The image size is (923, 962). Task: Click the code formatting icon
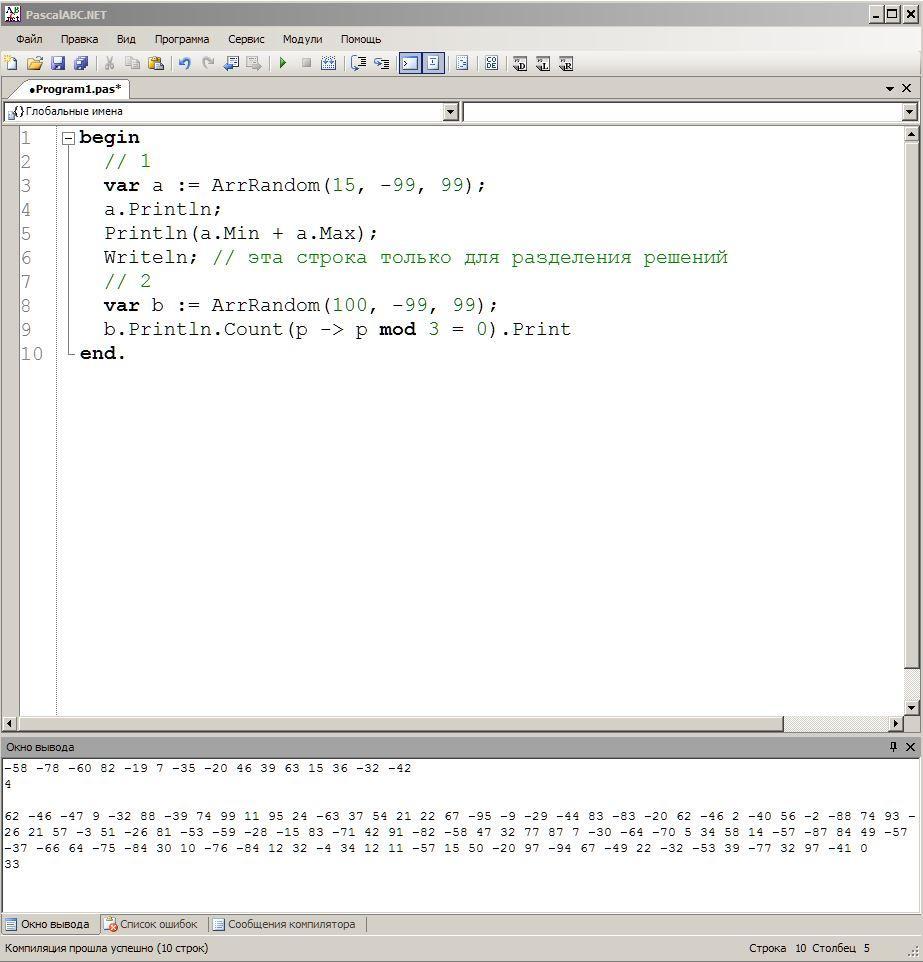[x=463, y=63]
